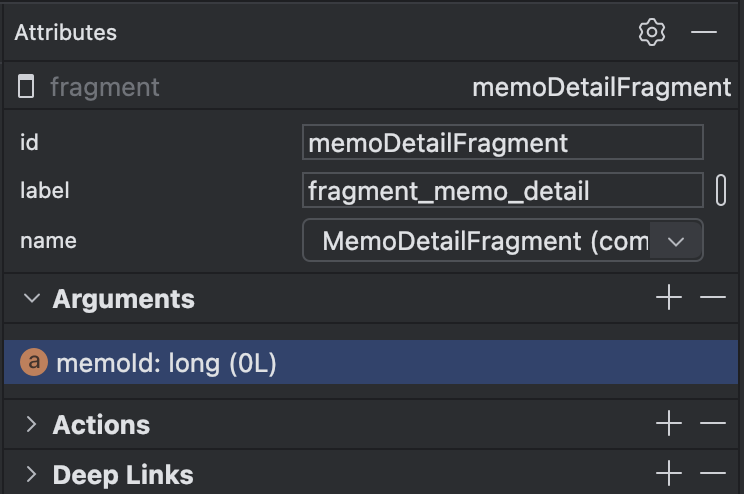This screenshot has width=744, height=494.
Task: Open the resource picker beside the label field
Action: click(x=721, y=190)
